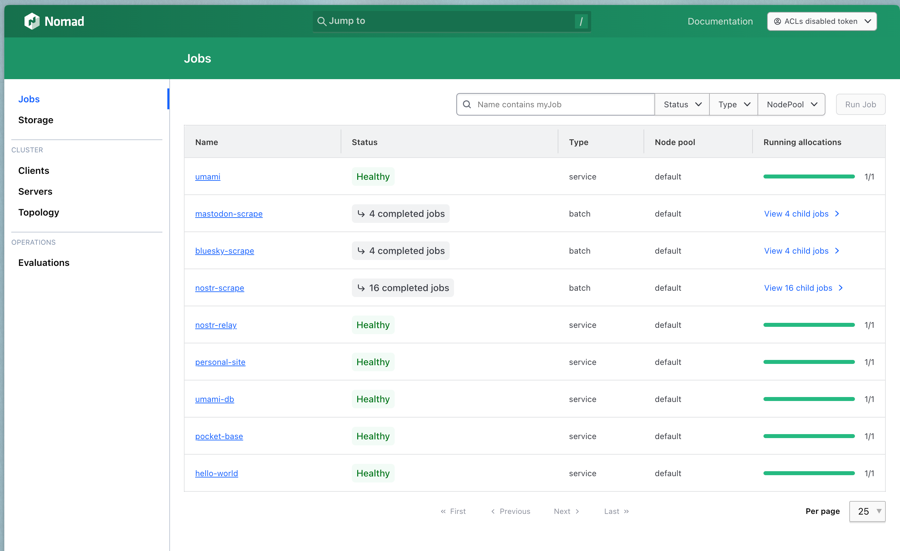Go to Last page

616,511
